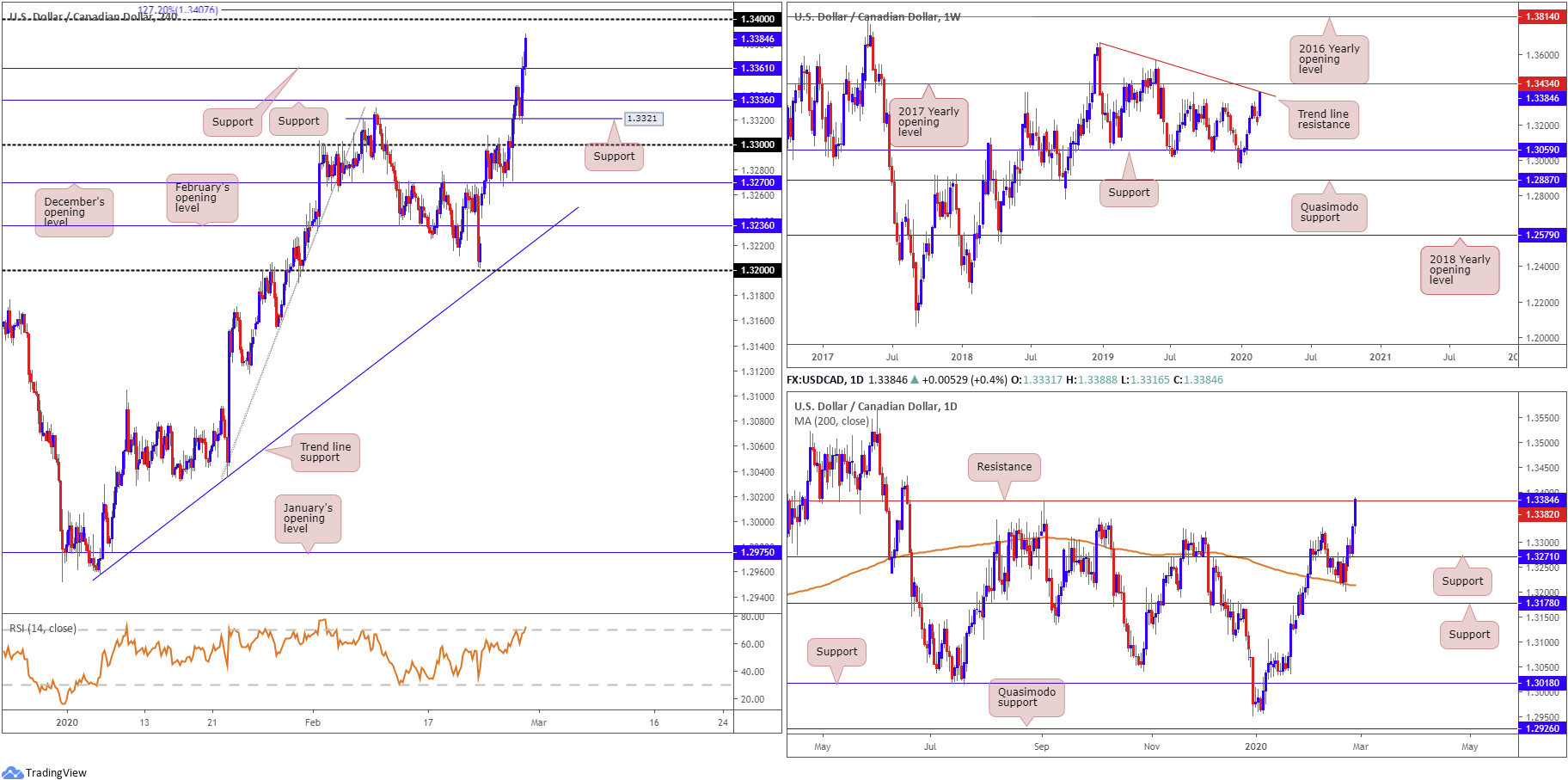
Task: Select the Resistance callout on the daily chart
Action: (1004, 467)
